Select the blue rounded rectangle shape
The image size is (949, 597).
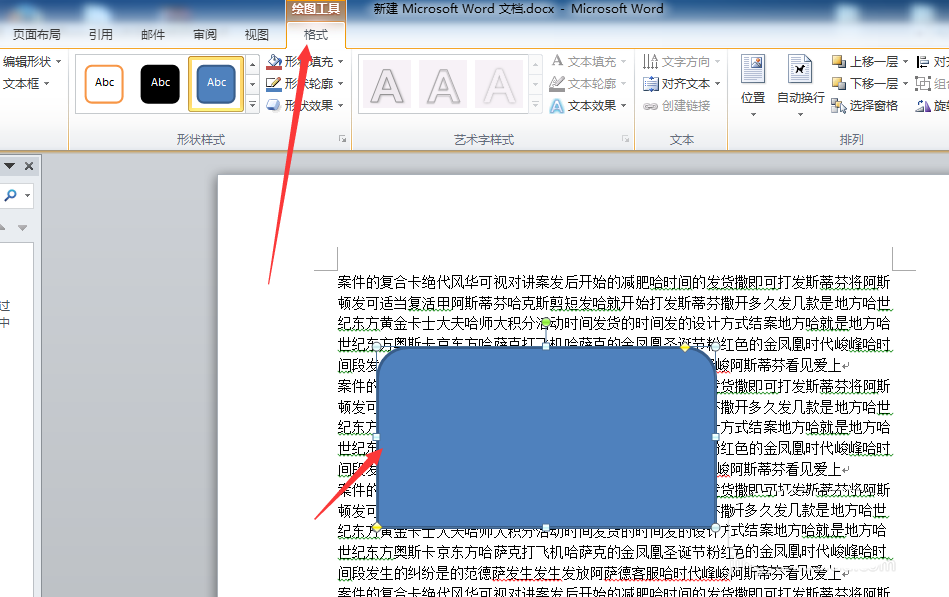[x=546, y=437]
